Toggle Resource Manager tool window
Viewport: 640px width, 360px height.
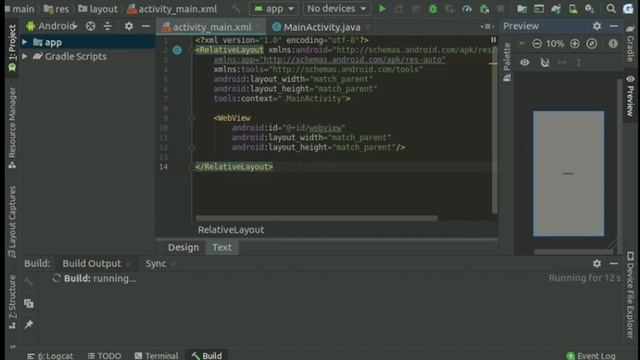click(12, 127)
